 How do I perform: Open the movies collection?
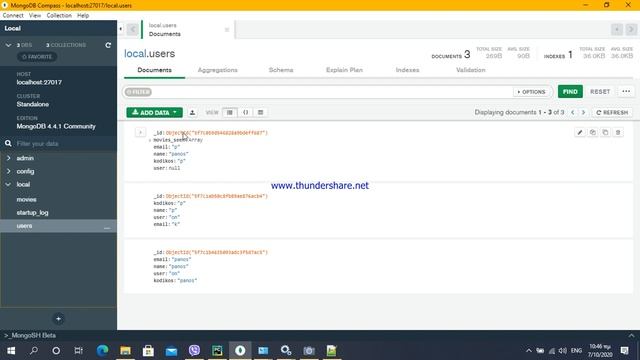click(27, 200)
